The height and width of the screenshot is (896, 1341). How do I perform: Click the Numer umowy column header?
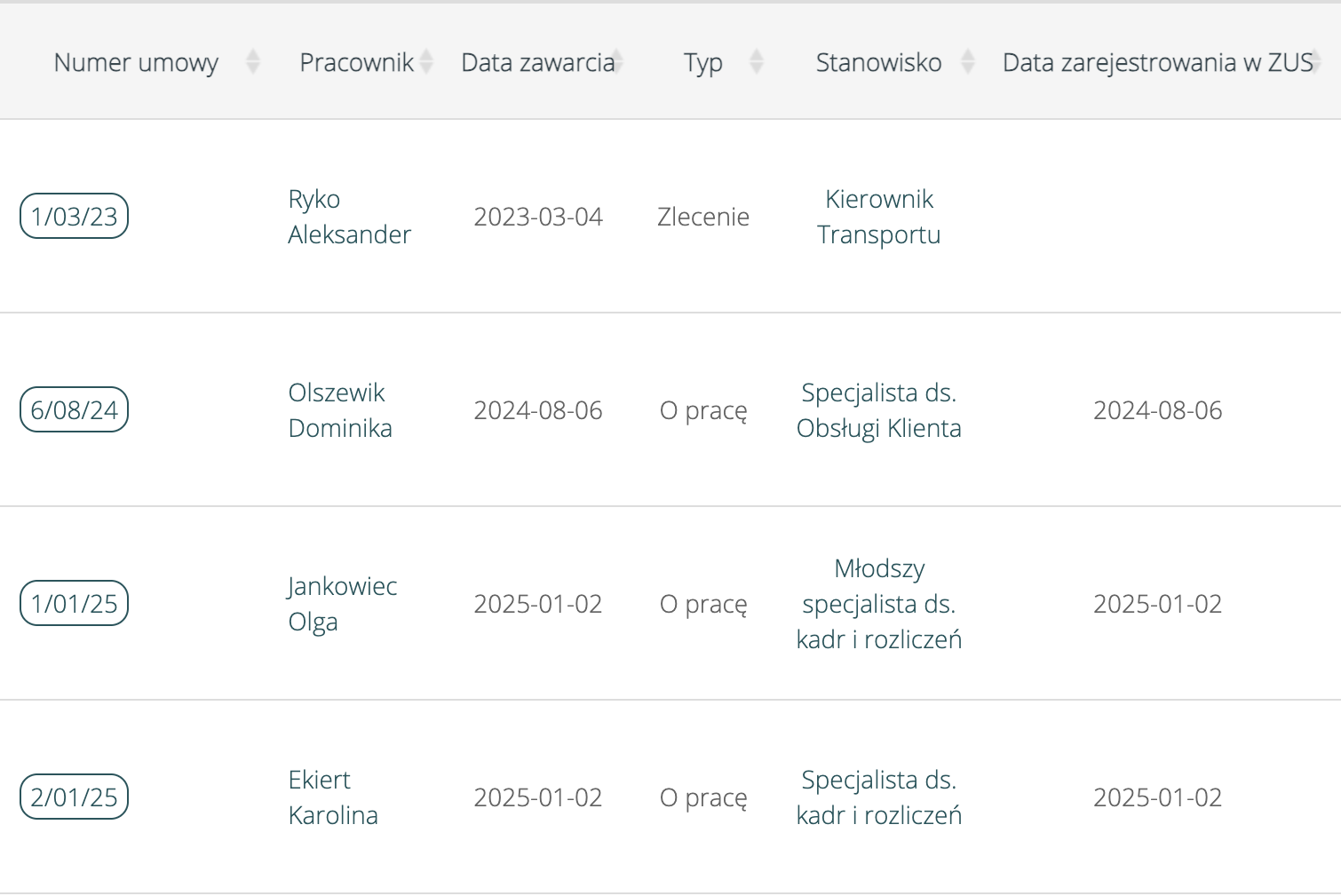(x=136, y=62)
